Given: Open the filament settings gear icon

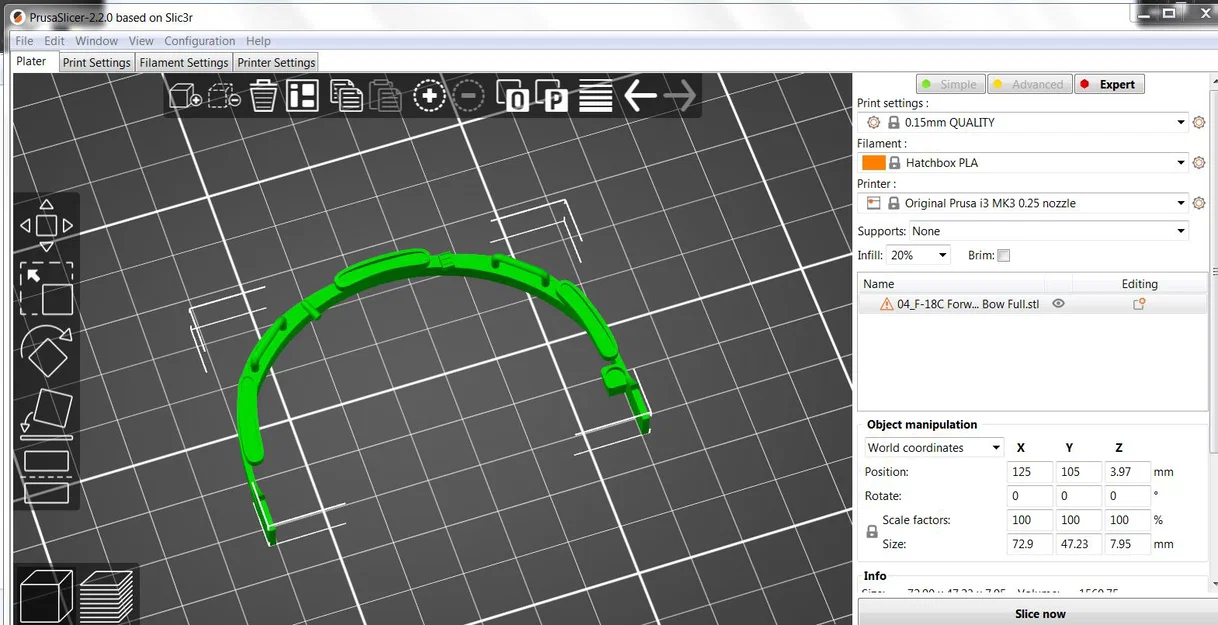Looking at the screenshot, I should point(1199,162).
